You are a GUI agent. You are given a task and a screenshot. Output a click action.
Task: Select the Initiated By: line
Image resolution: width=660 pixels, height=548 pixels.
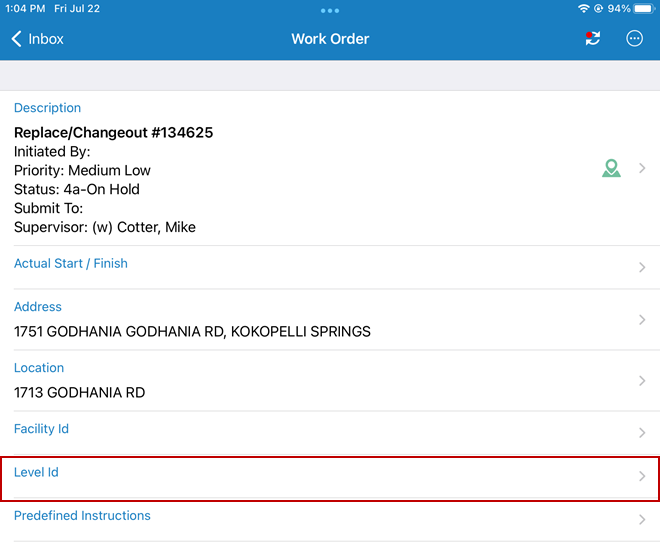click(52, 152)
